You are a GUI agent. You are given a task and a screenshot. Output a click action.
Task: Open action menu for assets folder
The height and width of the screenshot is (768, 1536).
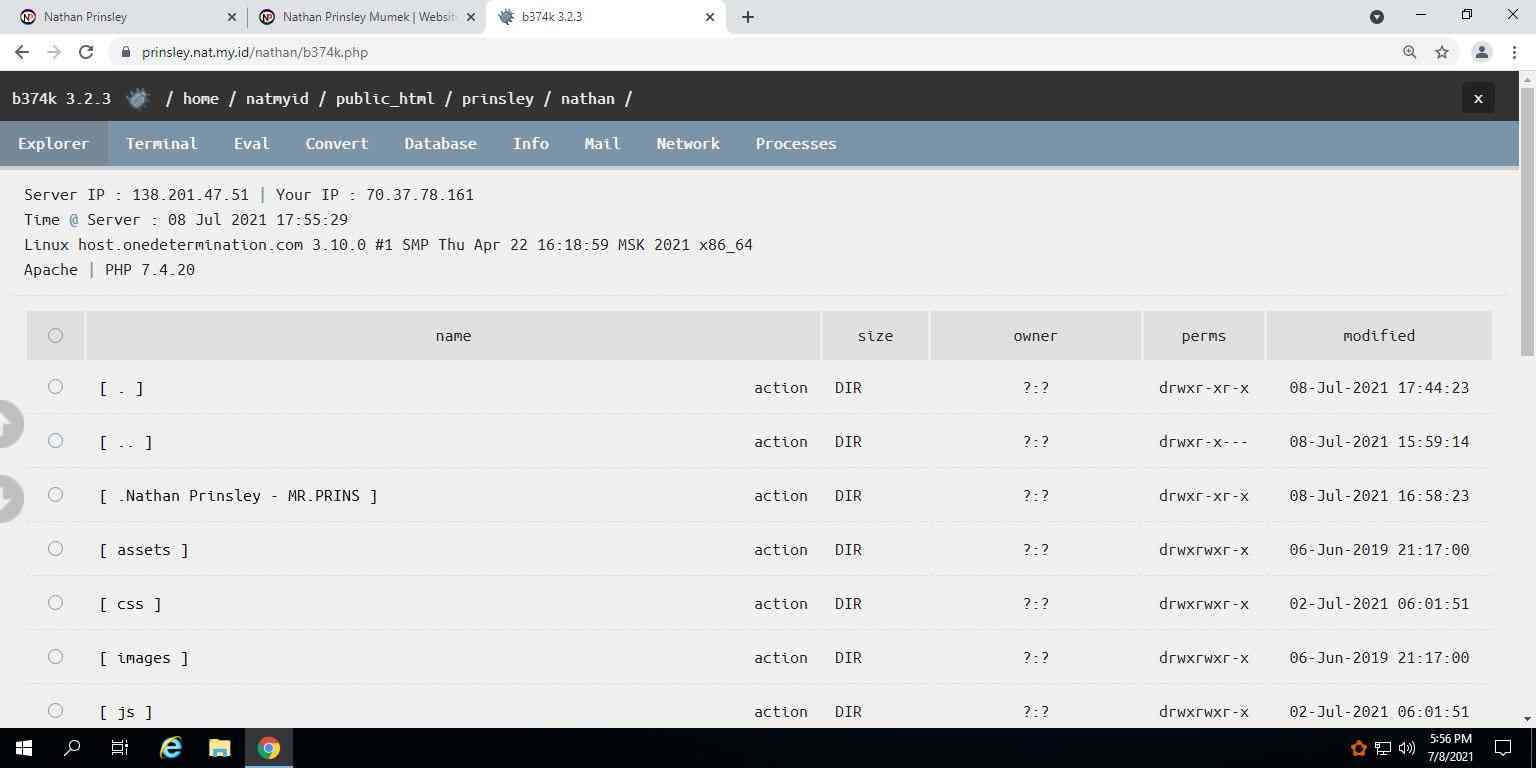pyautogui.click(x=781, y=549)
